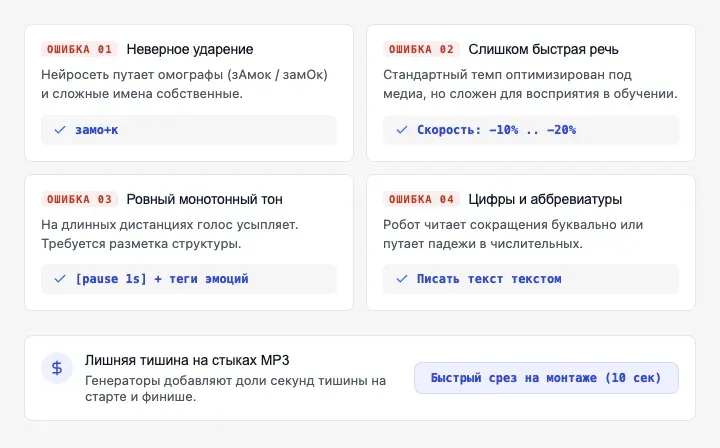Click the heading Цифры и аббревиатуры
720x448 pixels.
pos(545,199)
